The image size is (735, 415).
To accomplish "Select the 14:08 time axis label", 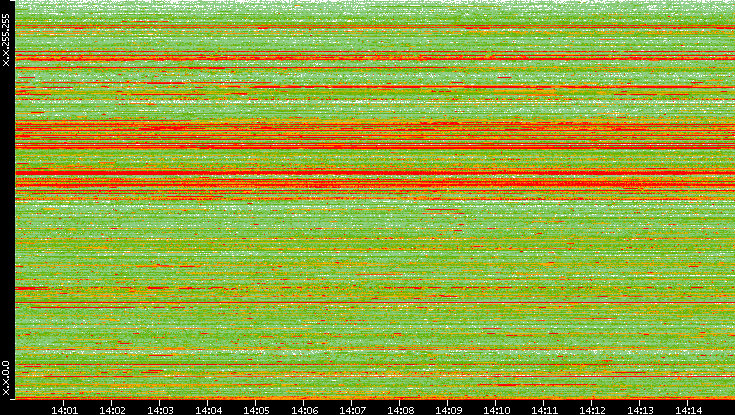I will (x=400, y=410).
